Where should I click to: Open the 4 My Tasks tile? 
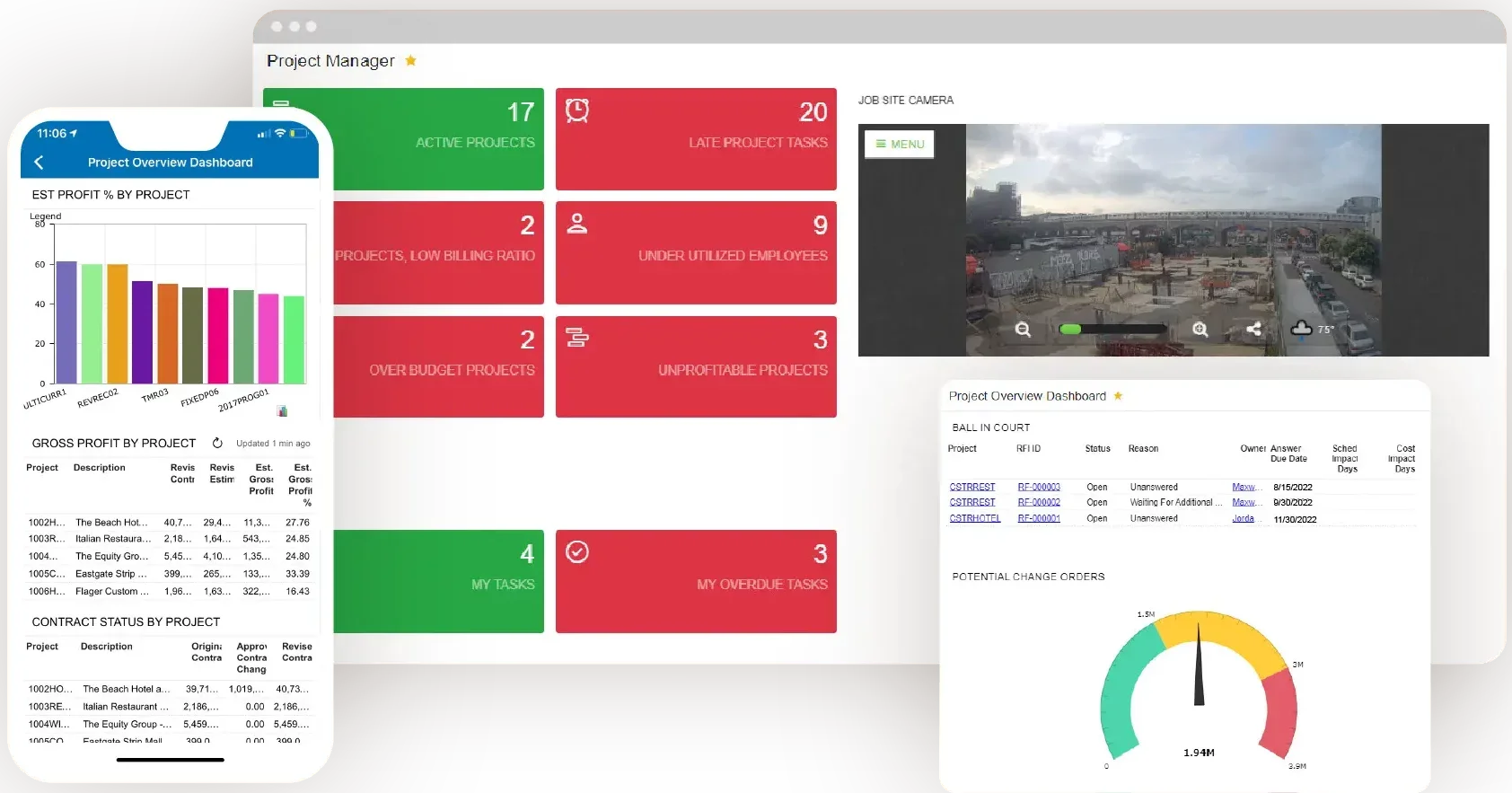(438, 581)
